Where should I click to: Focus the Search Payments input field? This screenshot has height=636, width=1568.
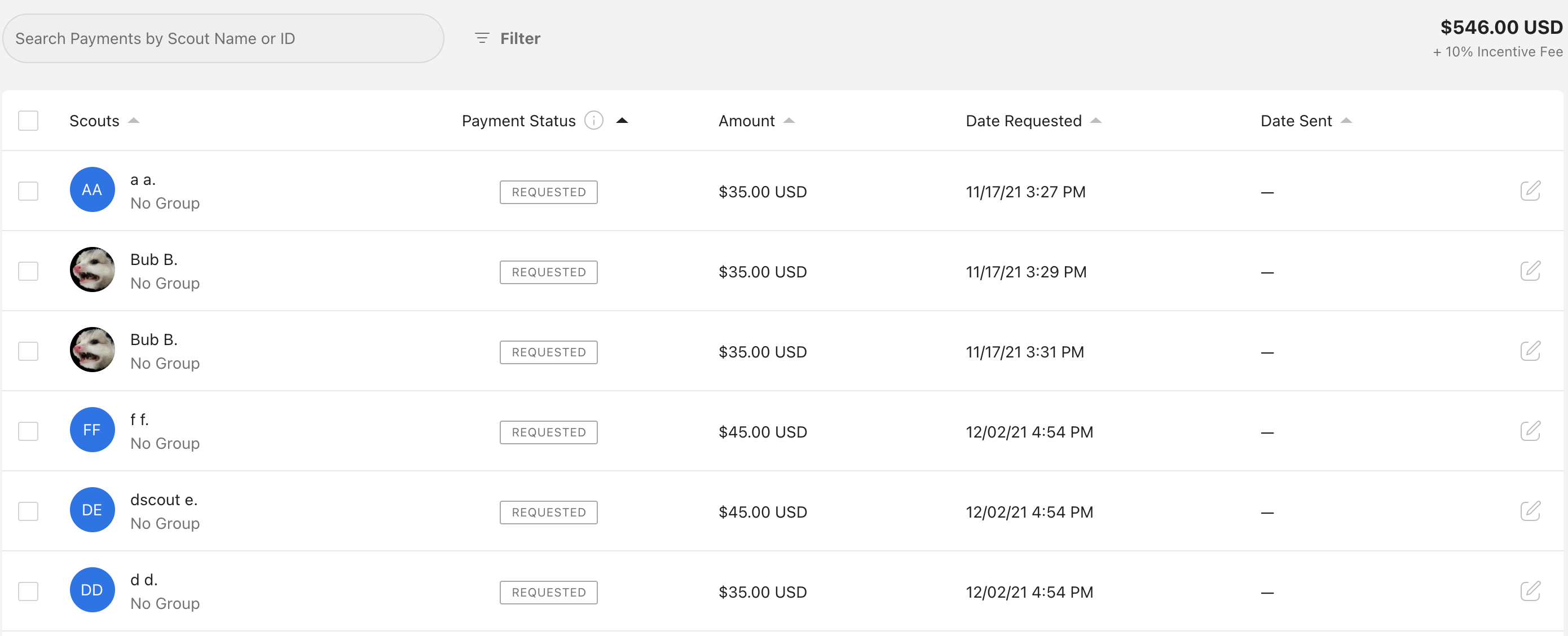tap(223, 38)
